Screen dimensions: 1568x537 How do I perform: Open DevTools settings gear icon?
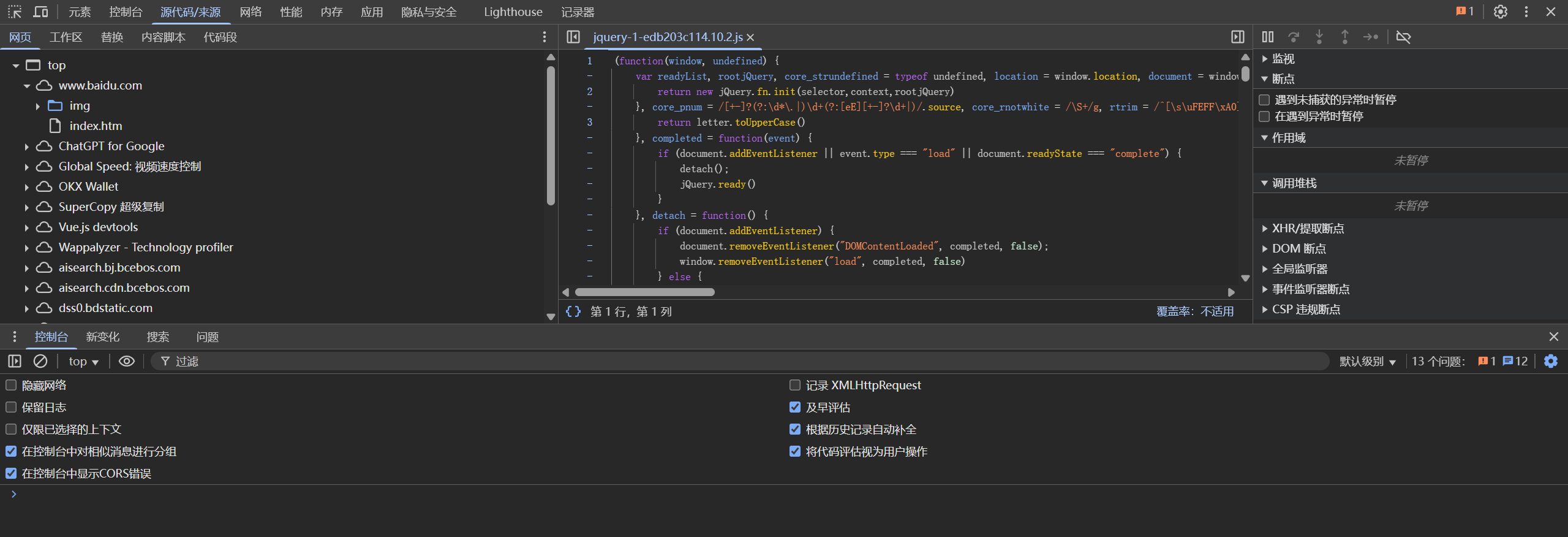(x=1500, y=12)
